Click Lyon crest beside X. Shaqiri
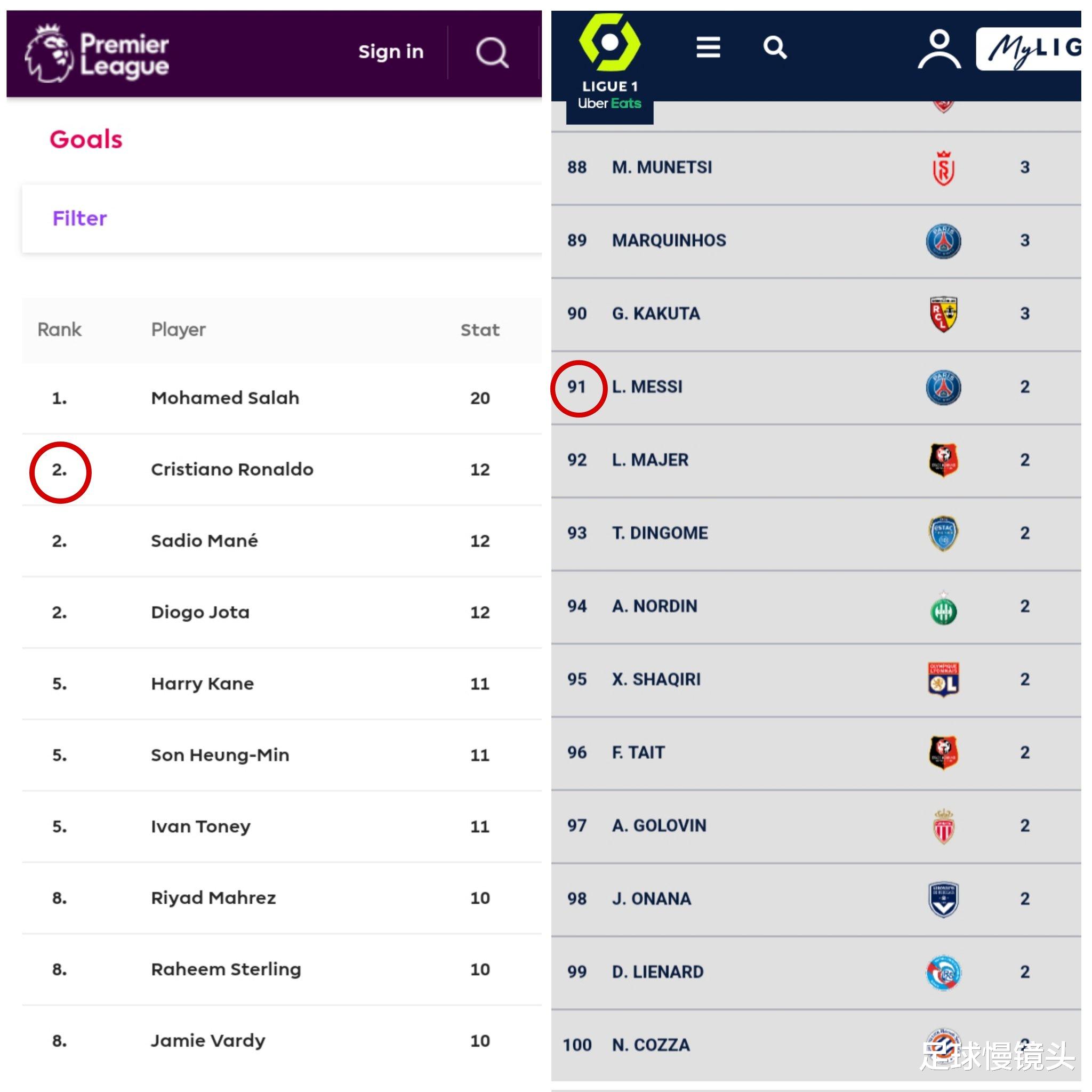Screen dimensions: 1092x1092 pos(943,679)
